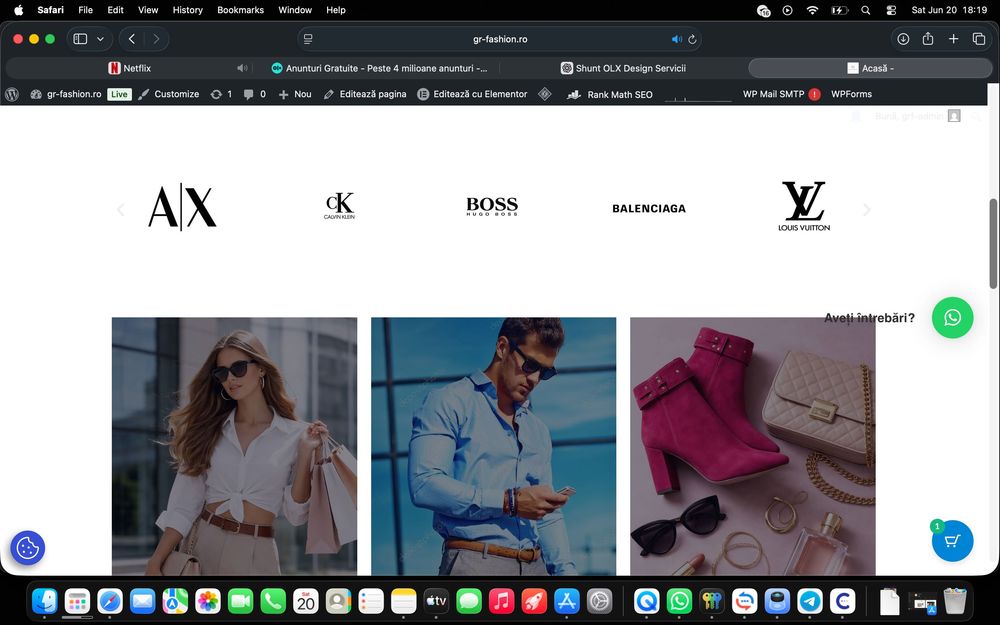Click the gr-fashion.ro address field
Viewport: 1000px width, 625px height.
point(500,39)
